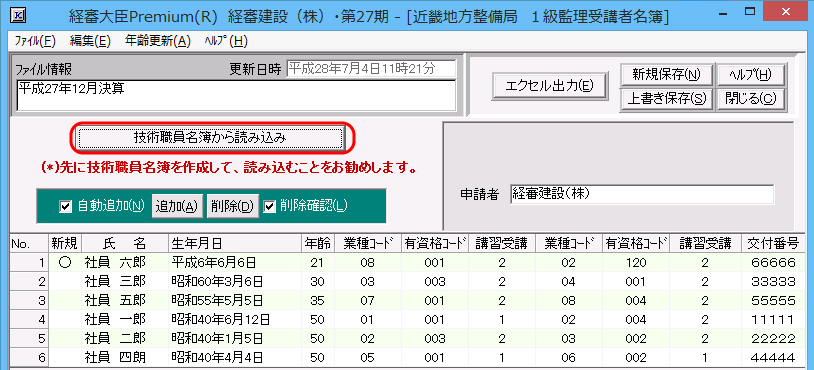Click the 追加(A) button

(177, 206)
